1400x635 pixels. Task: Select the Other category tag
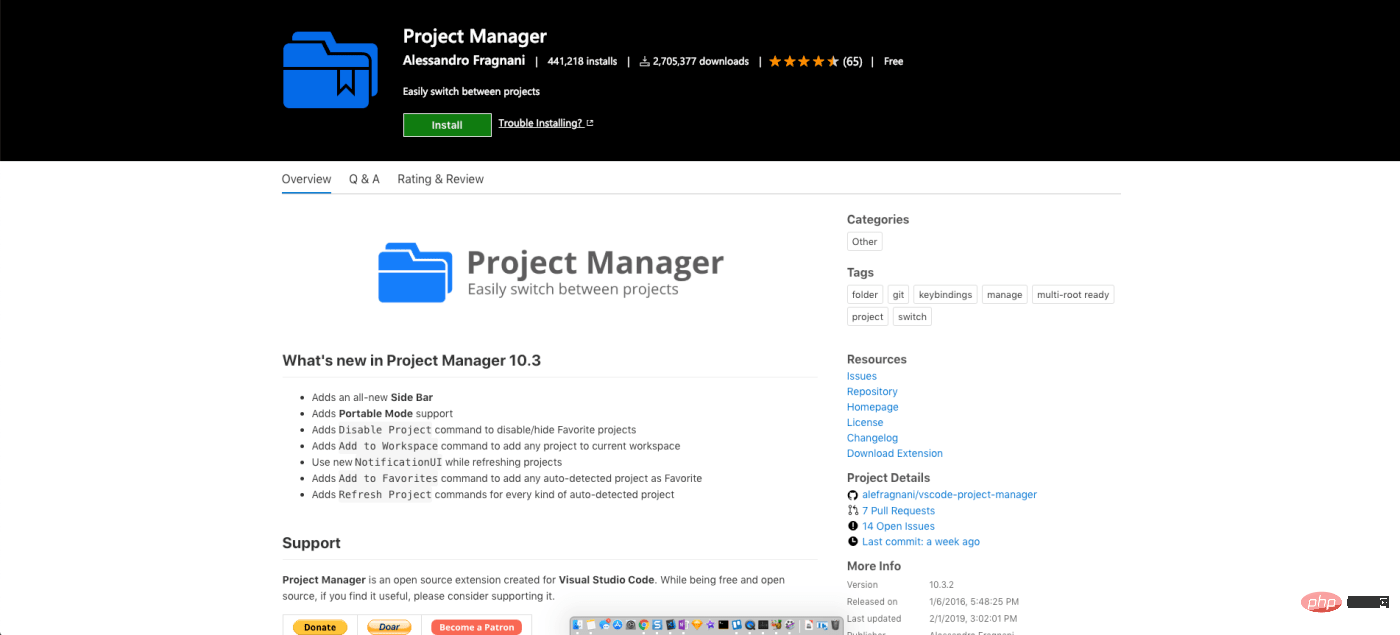pyautogui.click(x=865, y=242)
